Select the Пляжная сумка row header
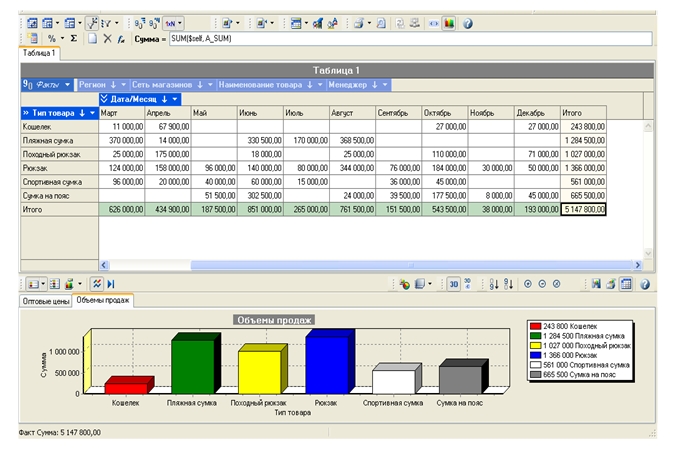This screenshot has width=673, height=449. 60,140
